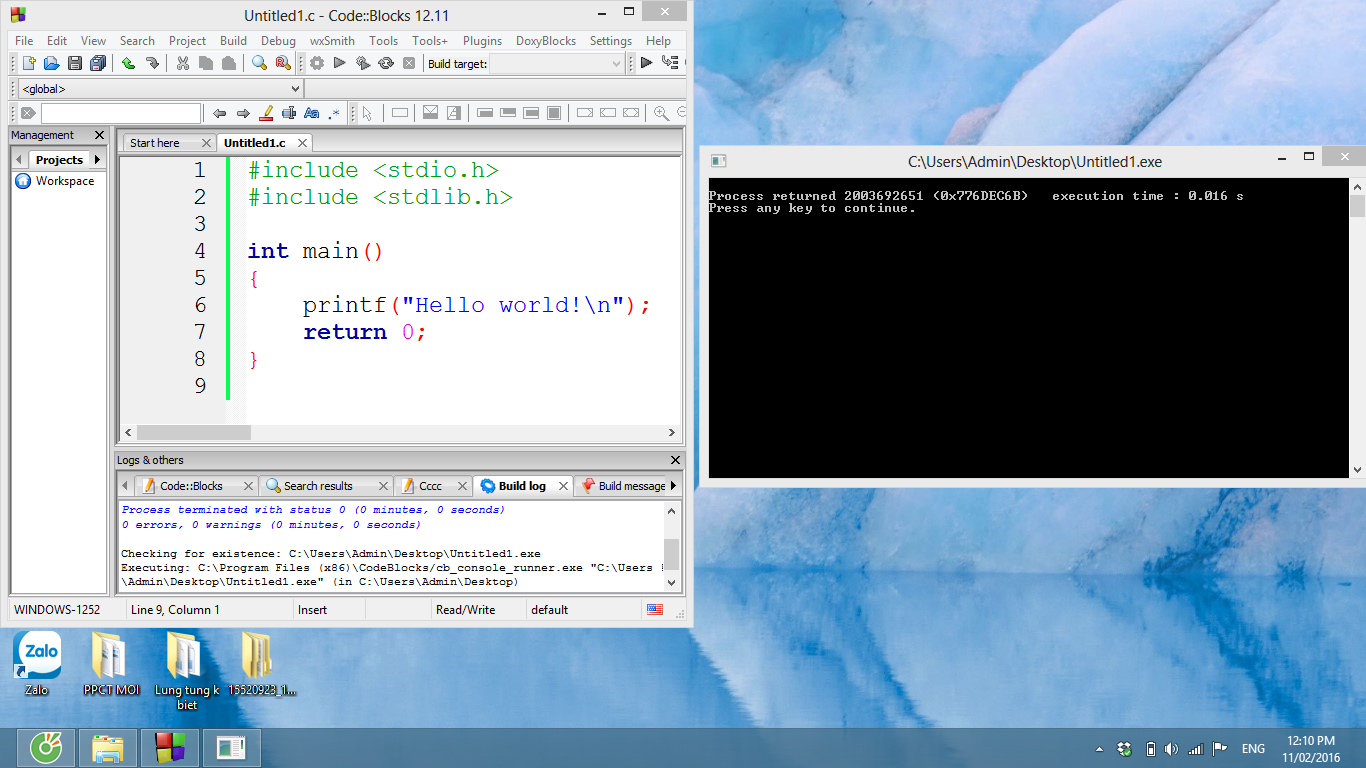This screenshot has width=1366, height=768.
Task: Click the Zalo desktop shortcut
Action: tap(38, 662)
